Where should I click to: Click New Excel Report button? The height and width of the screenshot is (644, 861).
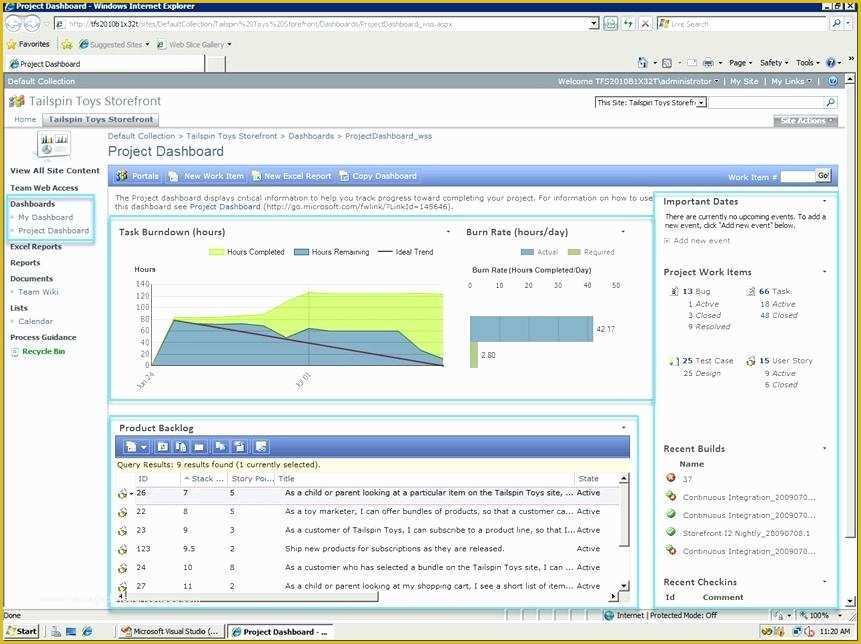point(292,176)
